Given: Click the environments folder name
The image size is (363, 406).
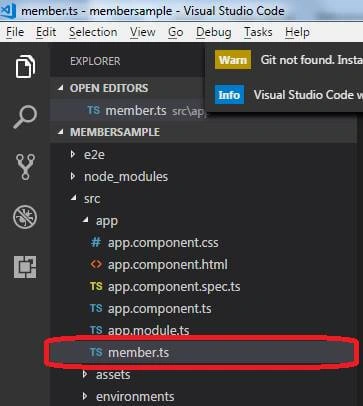Looking at the screenshot, I should (135, 397).
